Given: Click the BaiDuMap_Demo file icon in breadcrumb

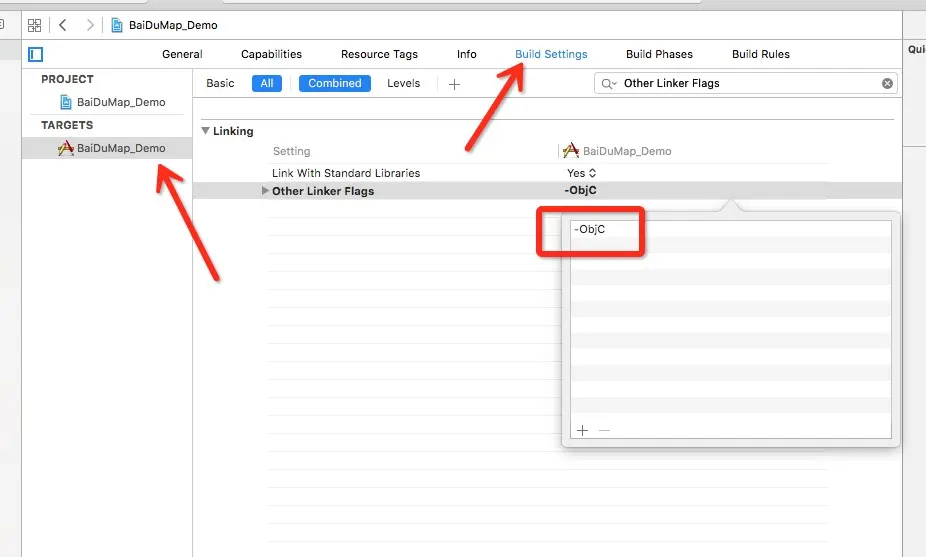Looking at the screenshot, I should (x=117, y=25).
